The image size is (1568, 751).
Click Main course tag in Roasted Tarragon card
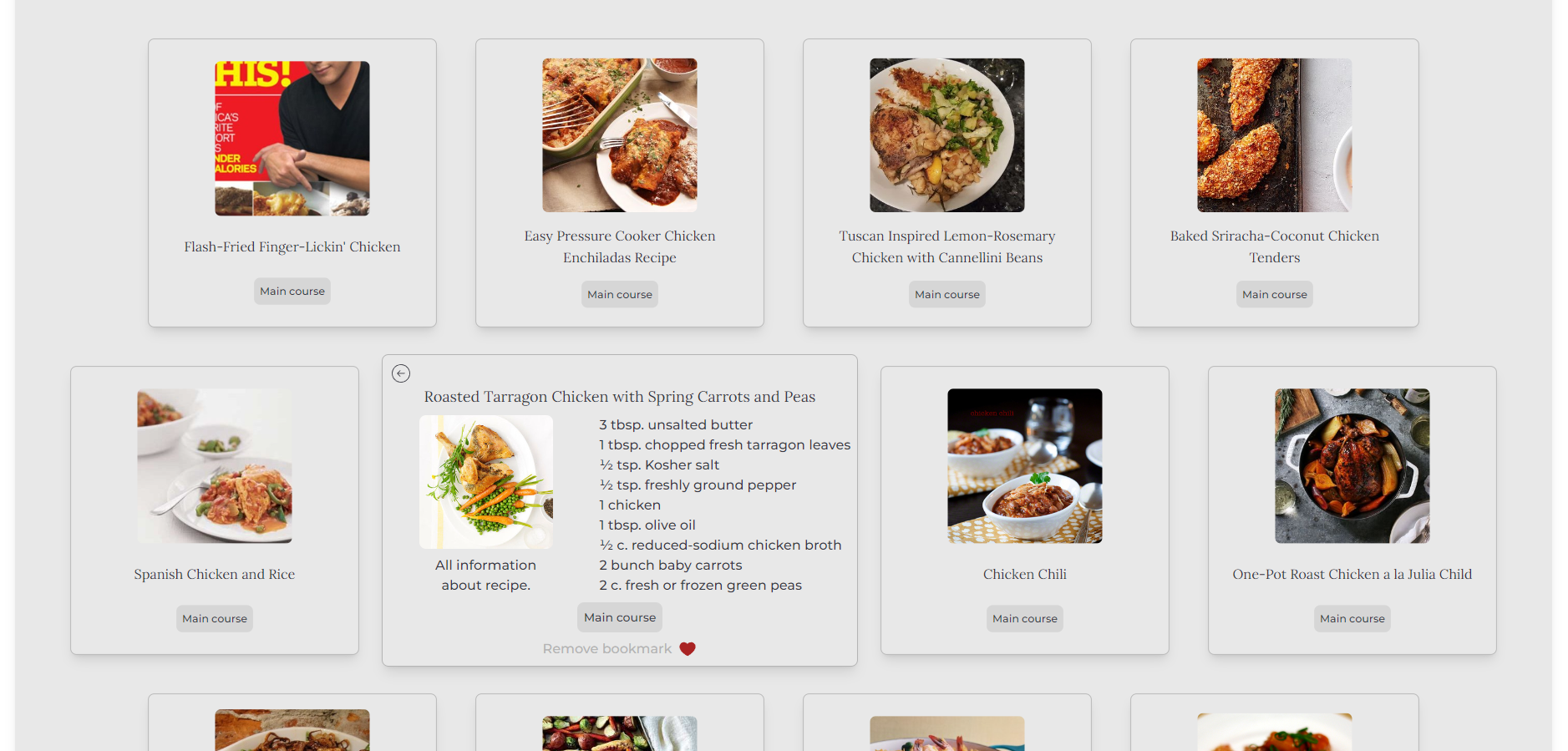click(620, 617)
